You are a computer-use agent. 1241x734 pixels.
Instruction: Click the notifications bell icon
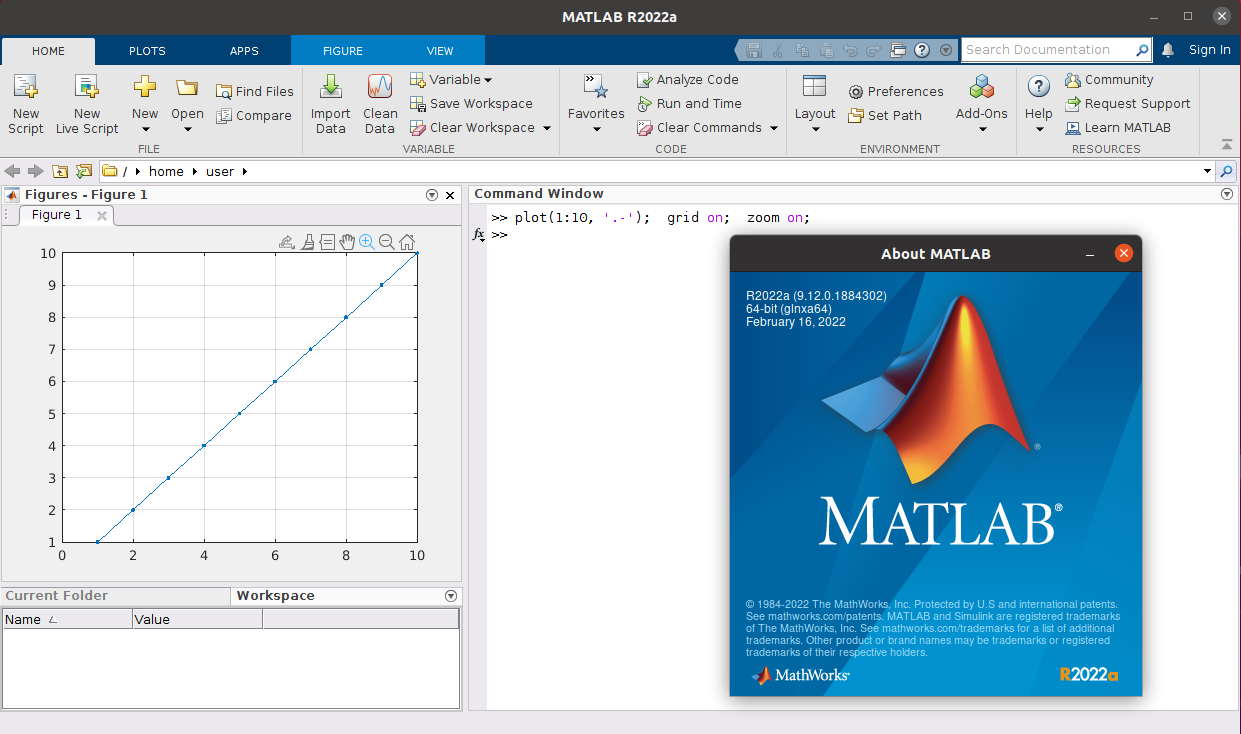(x=1168, y=50)
